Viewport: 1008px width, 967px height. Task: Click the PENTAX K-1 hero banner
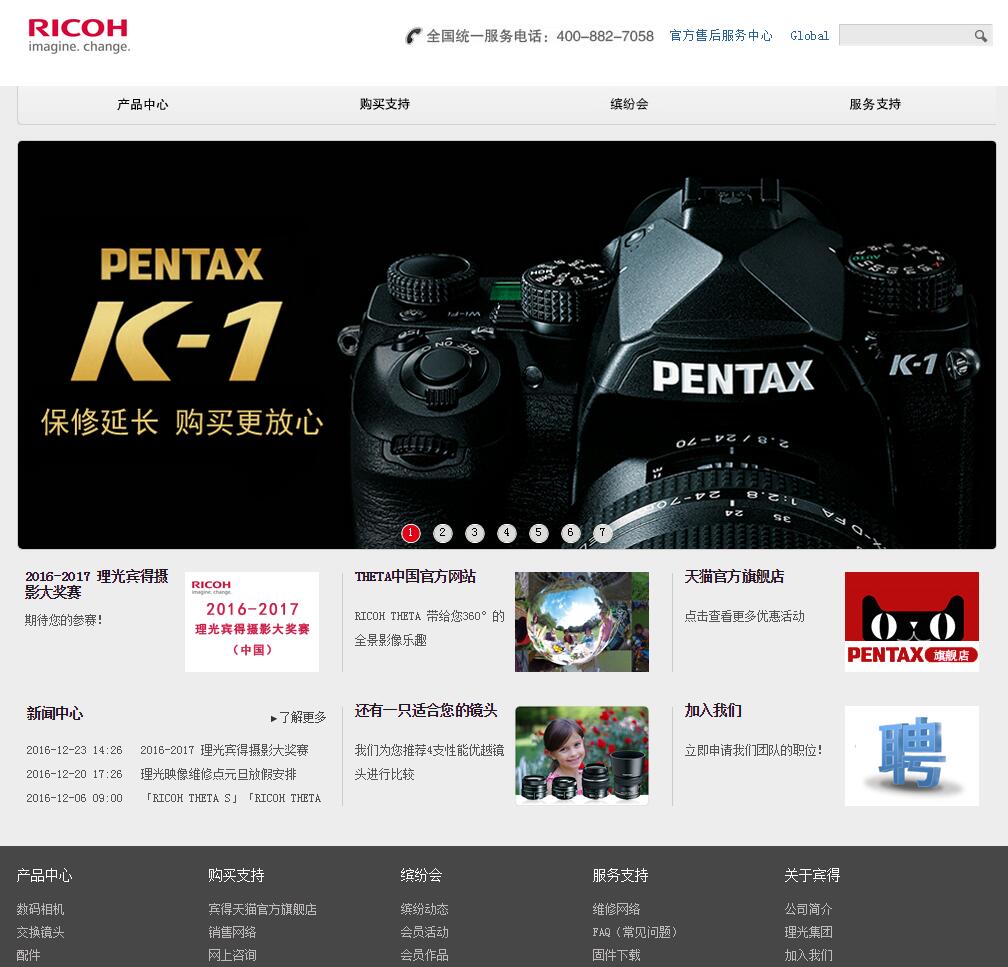tap(507, 345)
